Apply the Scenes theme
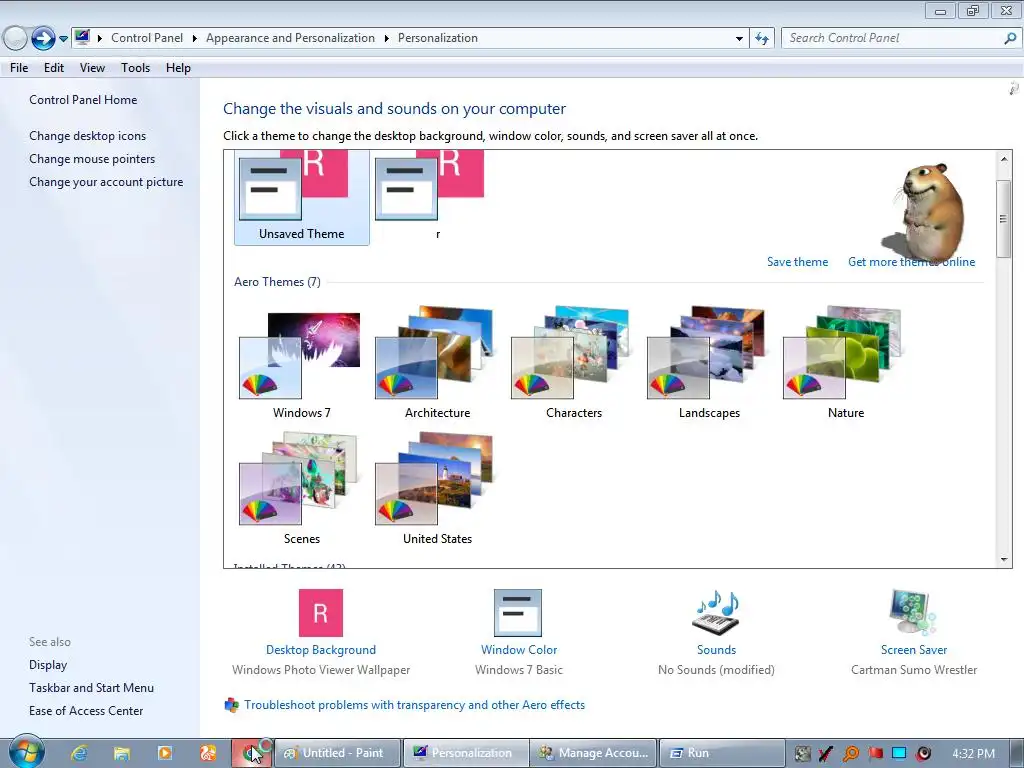This screenshot has height=768, width=1024. click(x=301, y=488)
